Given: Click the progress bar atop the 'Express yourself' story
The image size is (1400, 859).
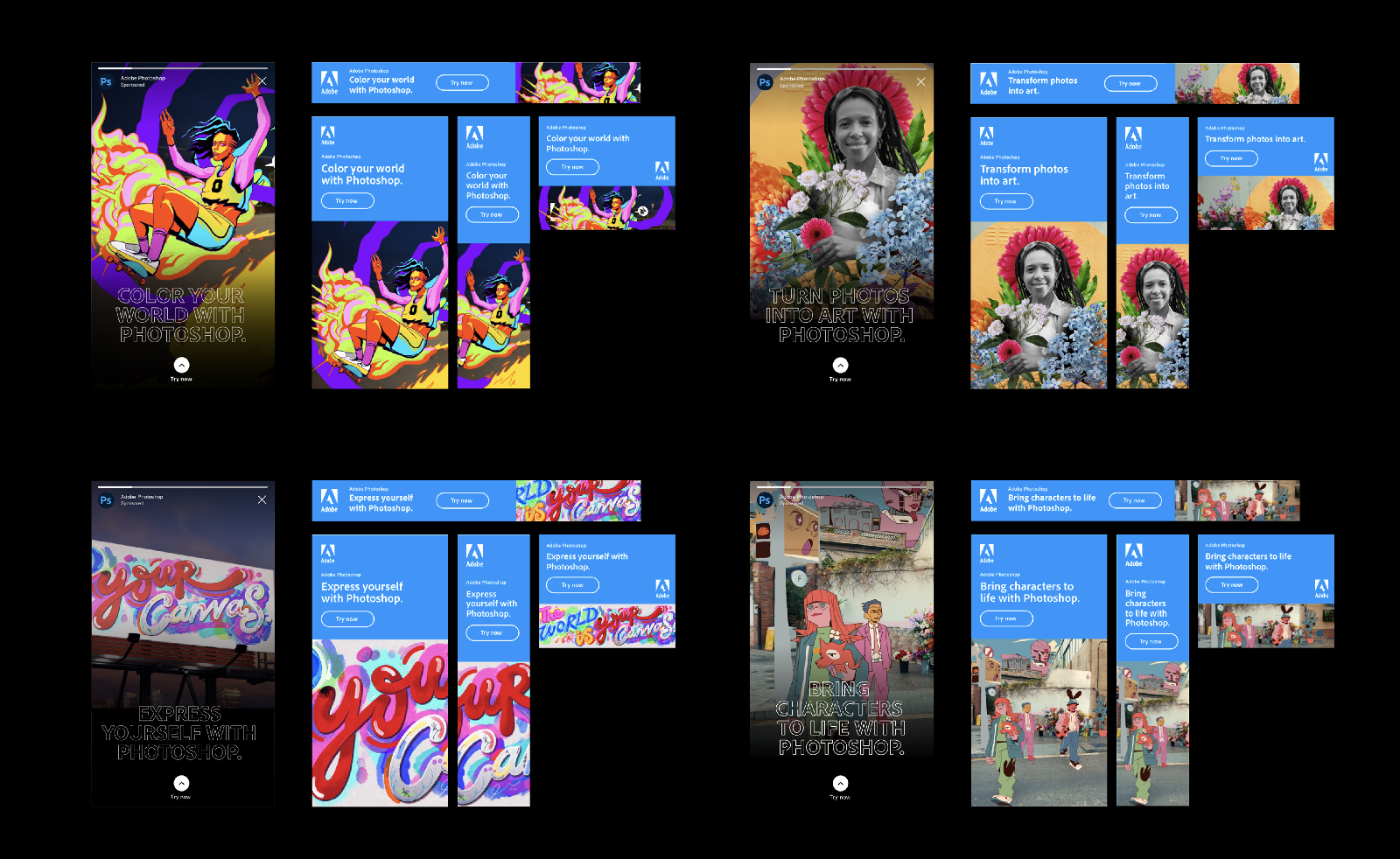Looking at the screenshot, I should pyautogui.click(x=182, y=486).
